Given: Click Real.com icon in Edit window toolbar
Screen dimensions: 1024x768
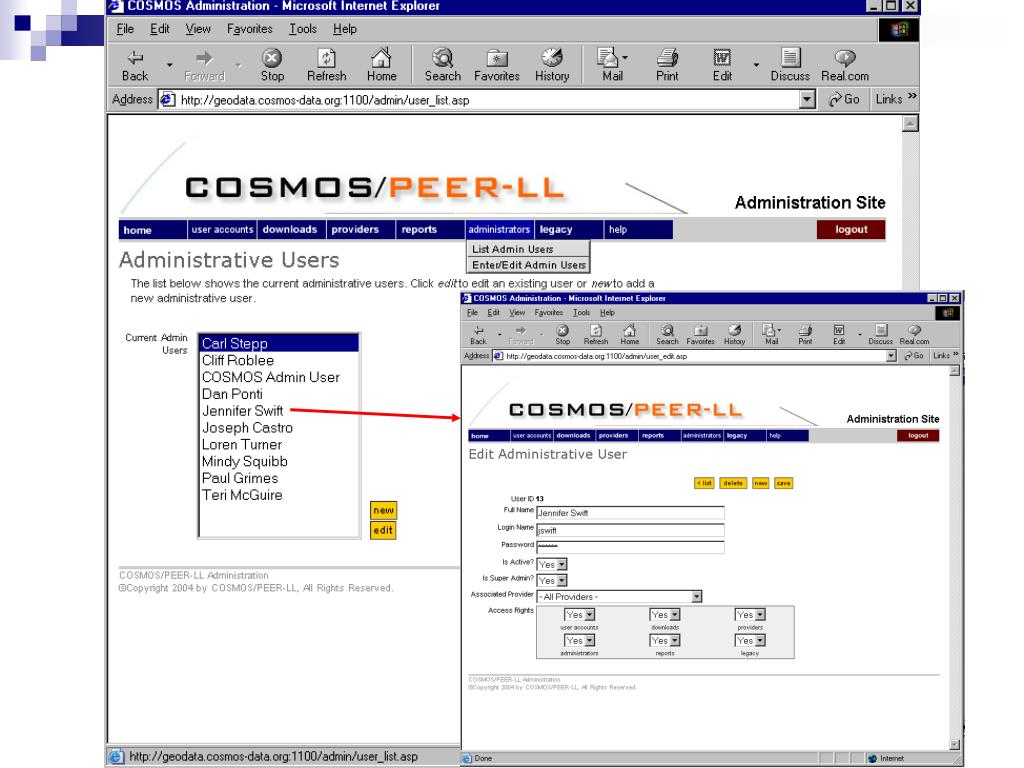Looking at the screenshot, I should (914, 334).
